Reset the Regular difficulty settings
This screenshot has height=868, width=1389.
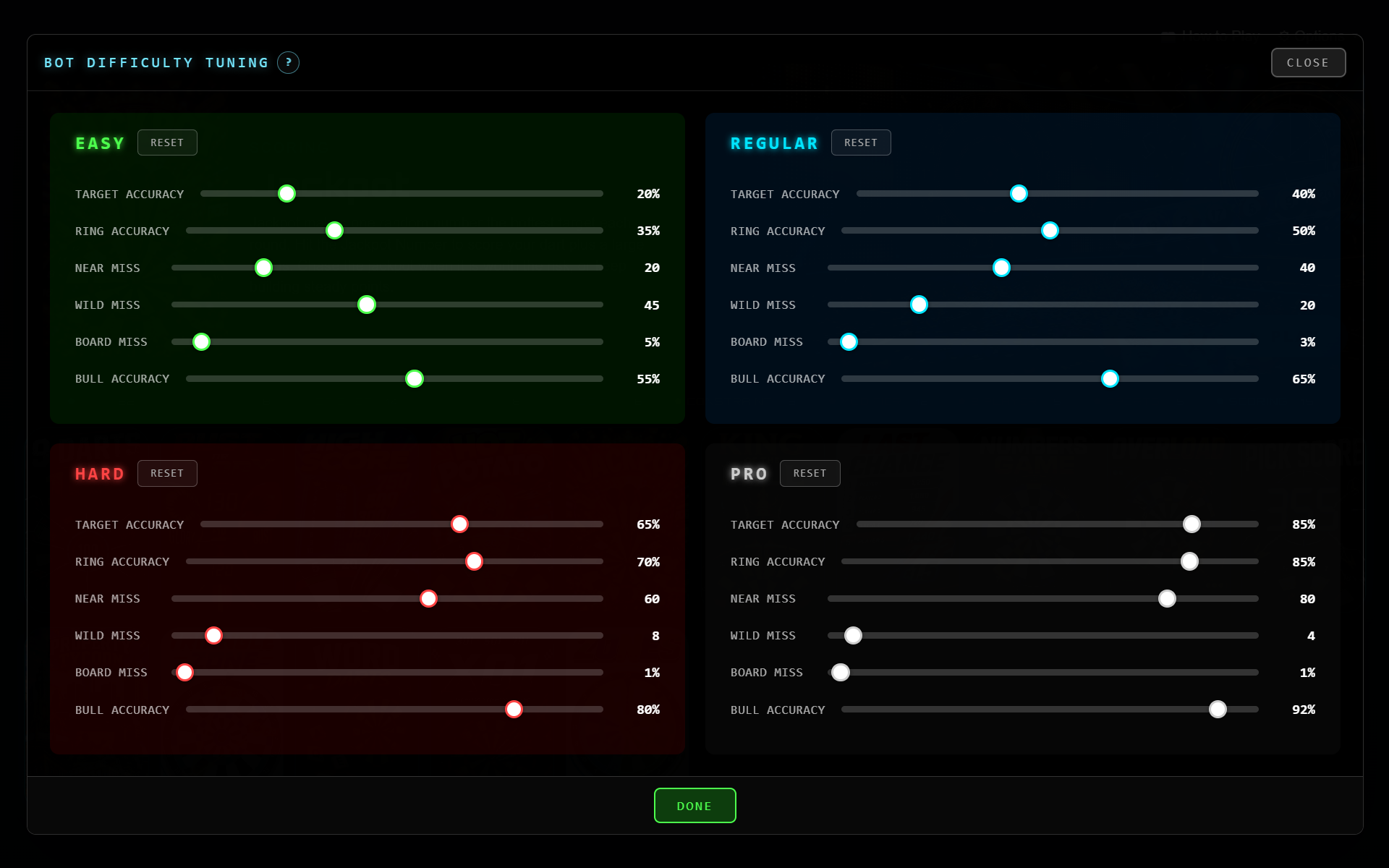click(861, 142)
